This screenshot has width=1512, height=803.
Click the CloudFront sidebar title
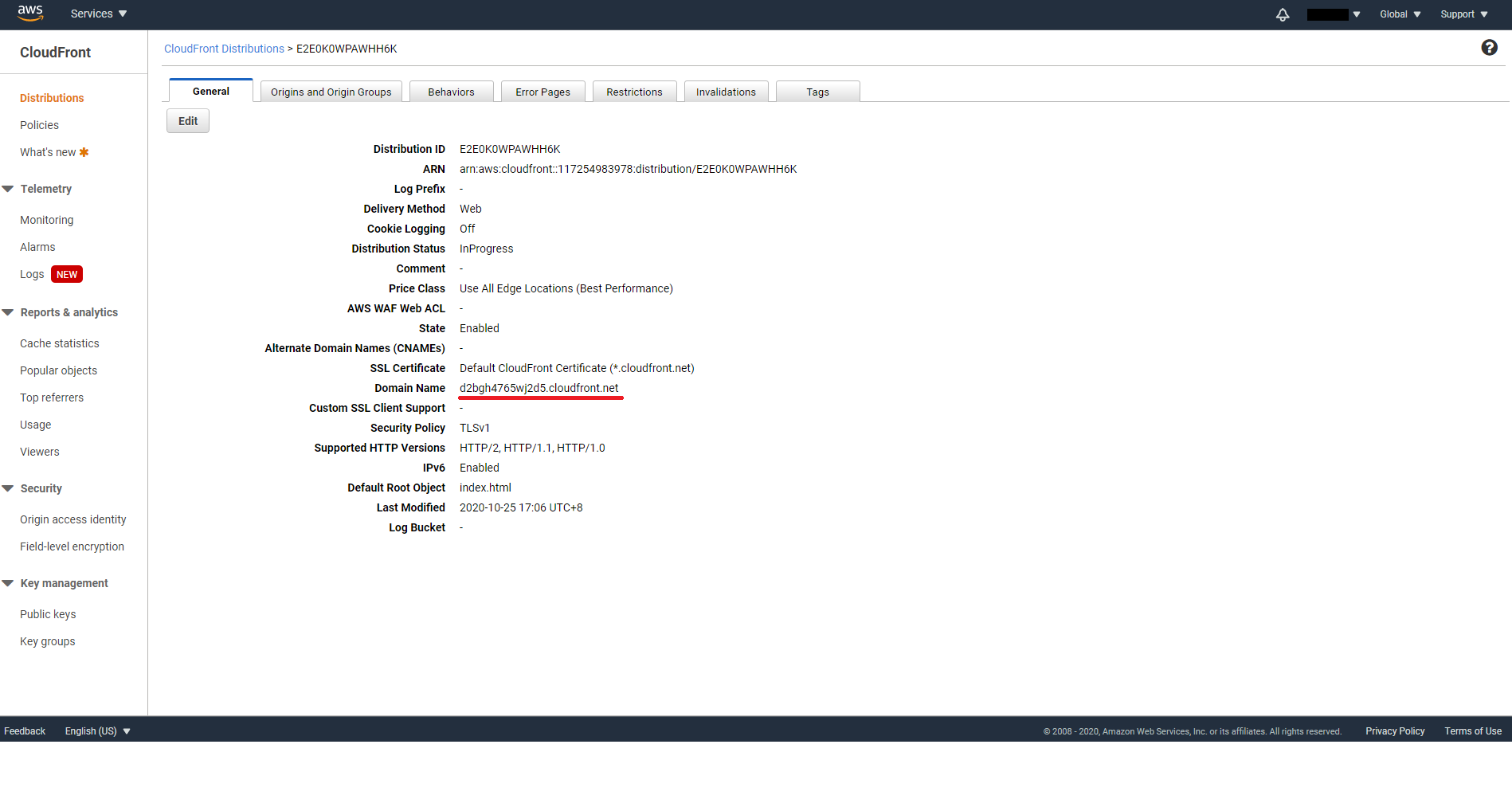[55, 53]
